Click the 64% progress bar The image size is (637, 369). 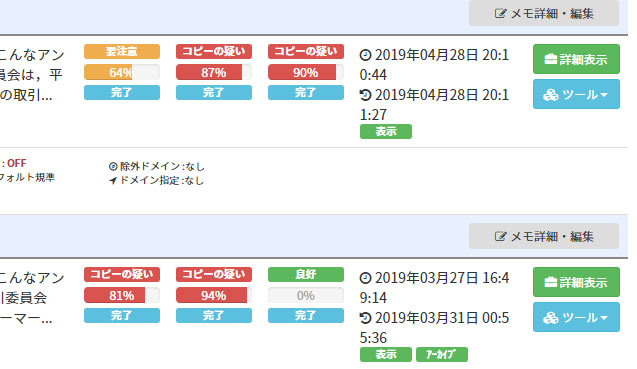click(121, 72)
